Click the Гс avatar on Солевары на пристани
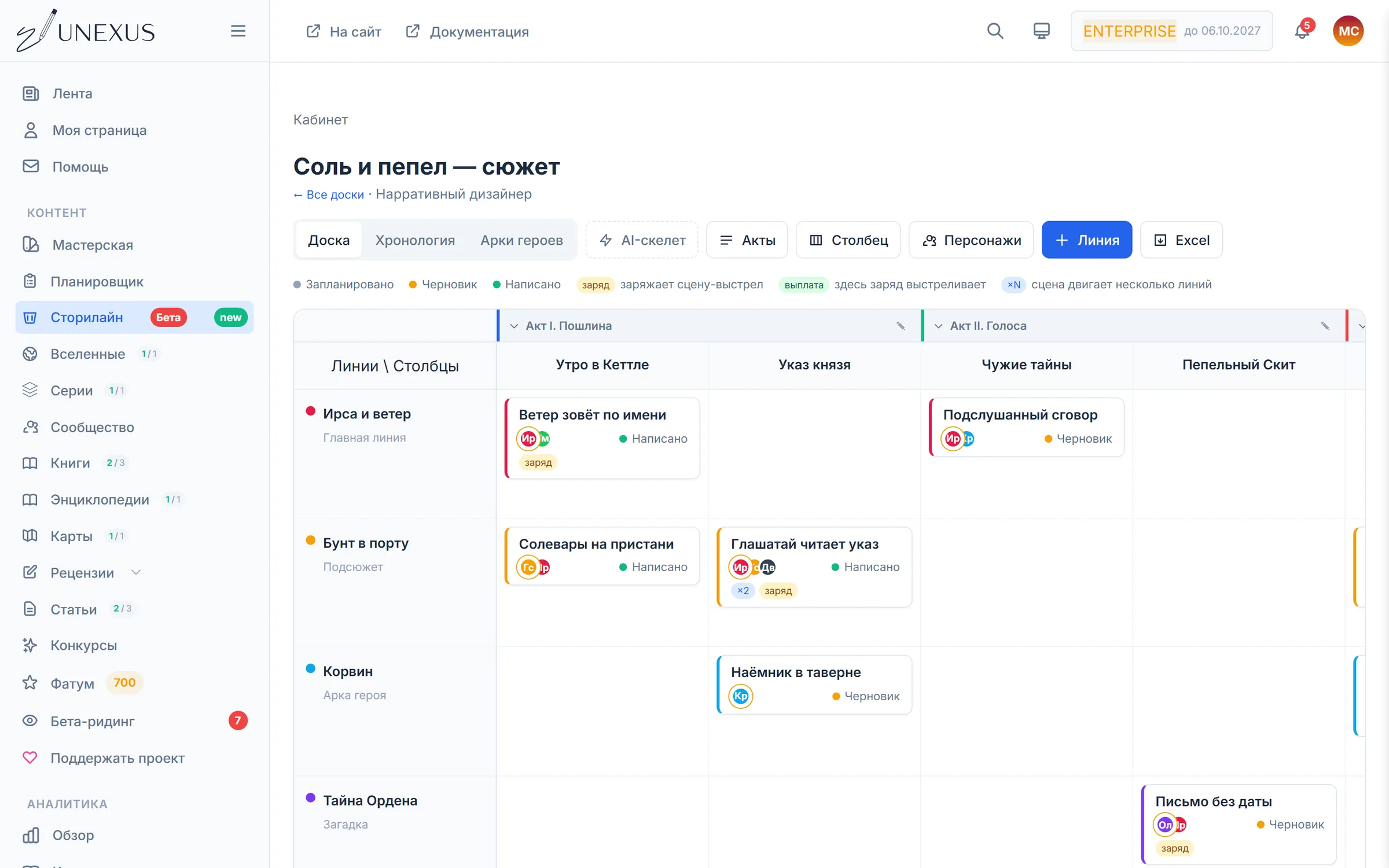 (528, 567)
